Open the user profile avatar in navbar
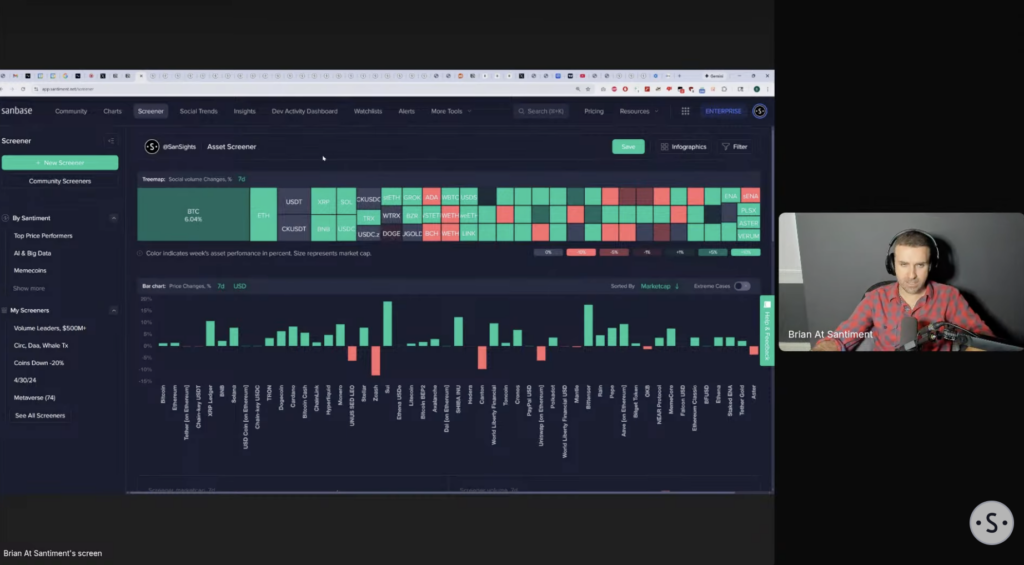The height and width of the screenshot is (565, 1024). coord(760,111)
